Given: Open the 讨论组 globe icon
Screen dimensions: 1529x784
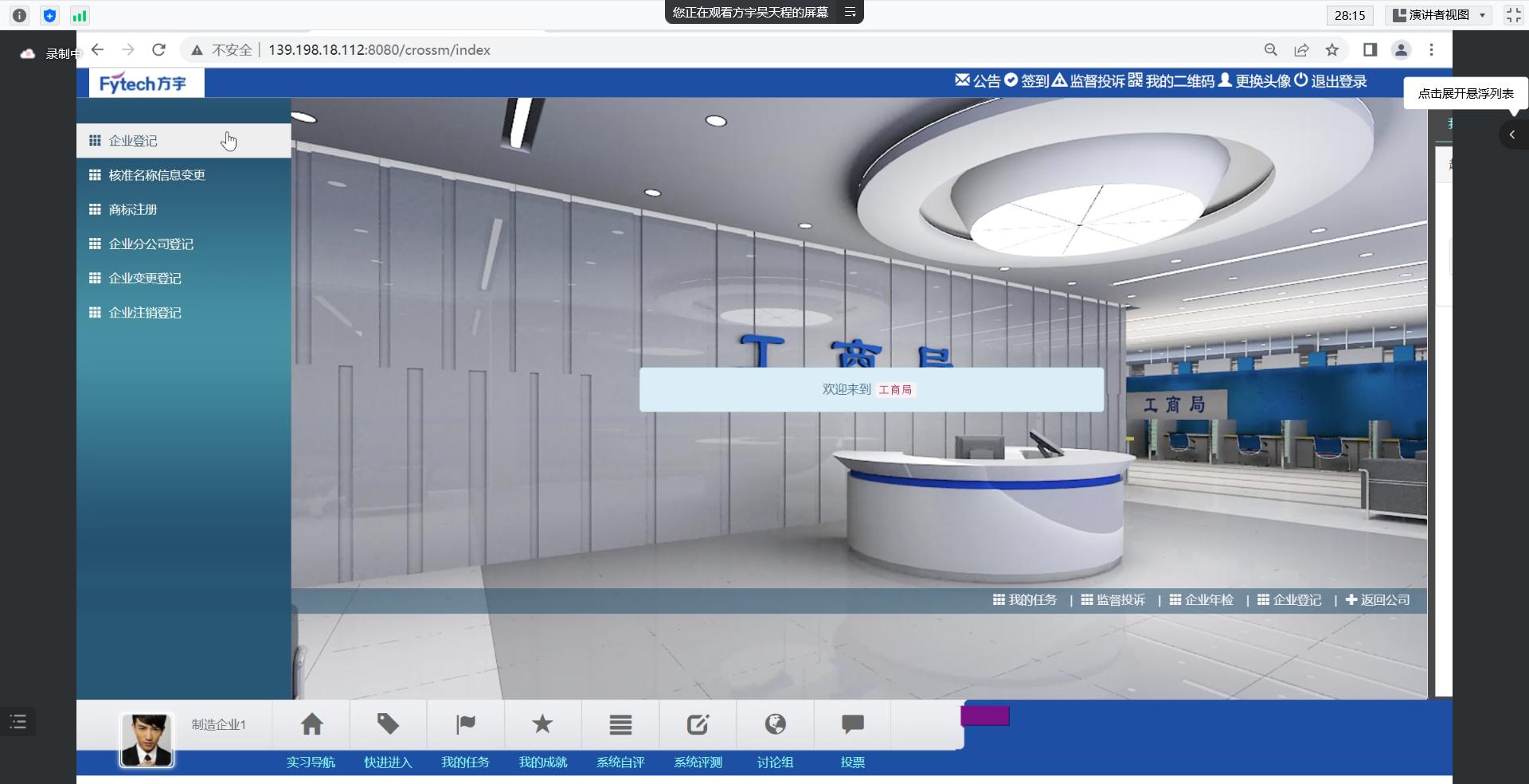Looking at the screenshot, I should (x=775, y=724).
